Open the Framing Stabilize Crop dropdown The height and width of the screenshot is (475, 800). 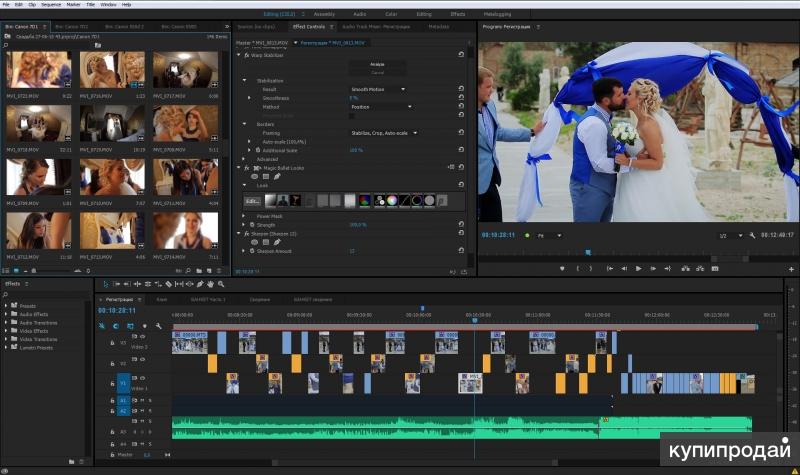coord(384,133)
